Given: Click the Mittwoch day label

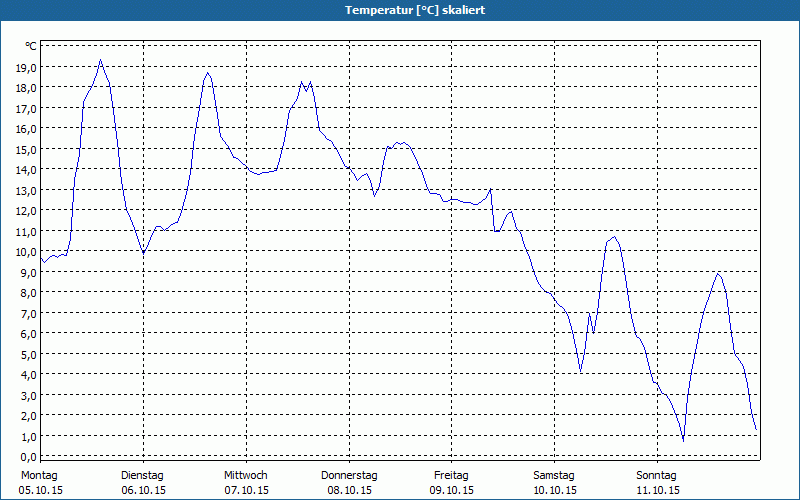Looking at the screenshot, I should click(246, 476).
